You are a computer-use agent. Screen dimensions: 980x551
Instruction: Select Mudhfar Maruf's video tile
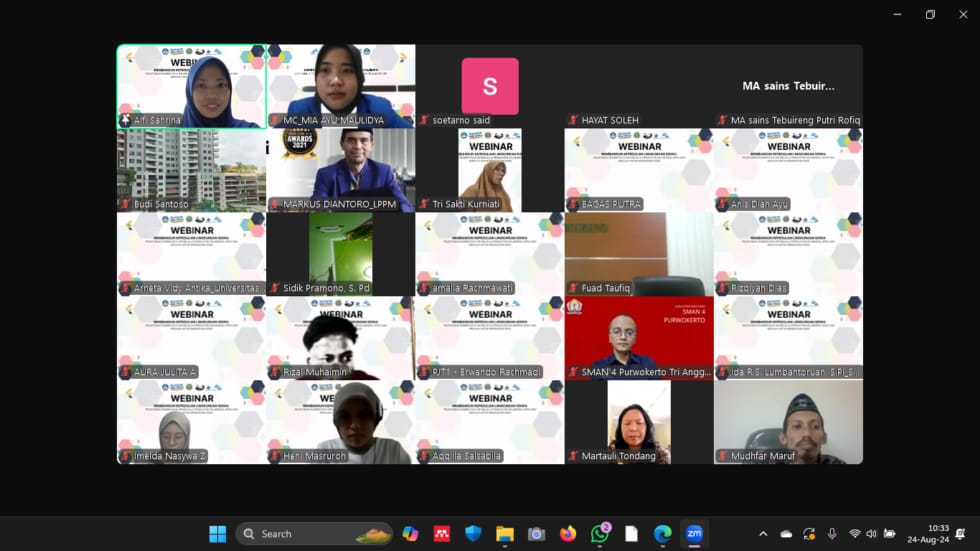(788, 422)
